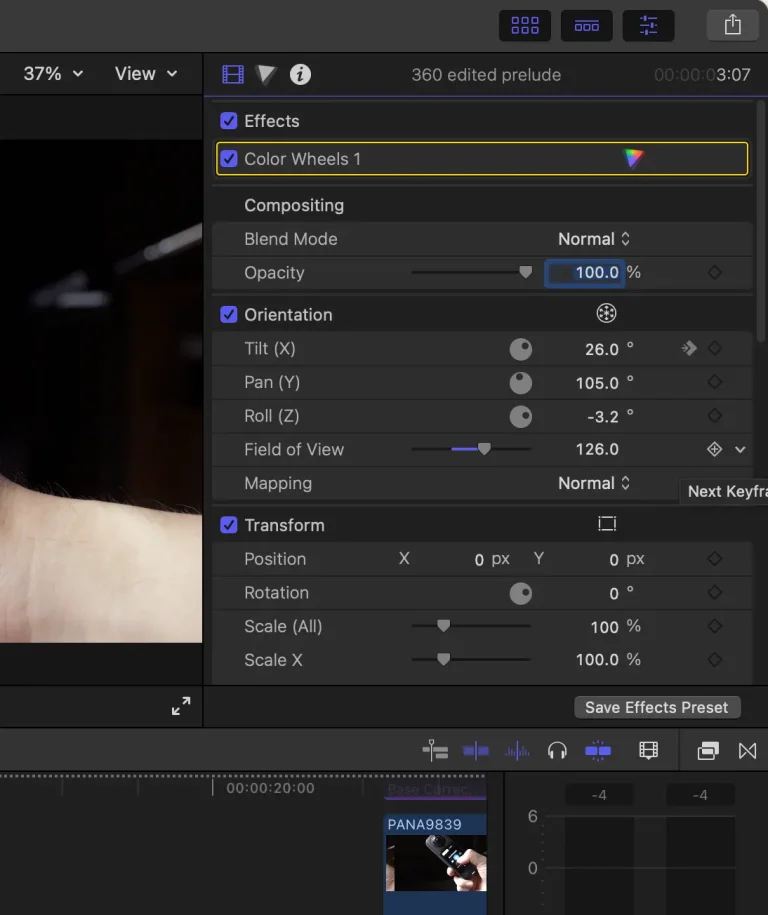Viewport: 768px width, 915px height.
Task: Toggle the headphones audio skimming icon
Action: click(x=557, y=751)
